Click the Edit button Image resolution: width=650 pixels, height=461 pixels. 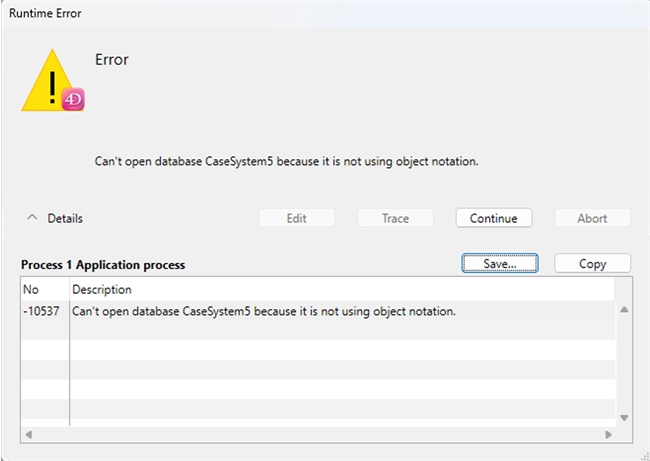pos(296,218)
